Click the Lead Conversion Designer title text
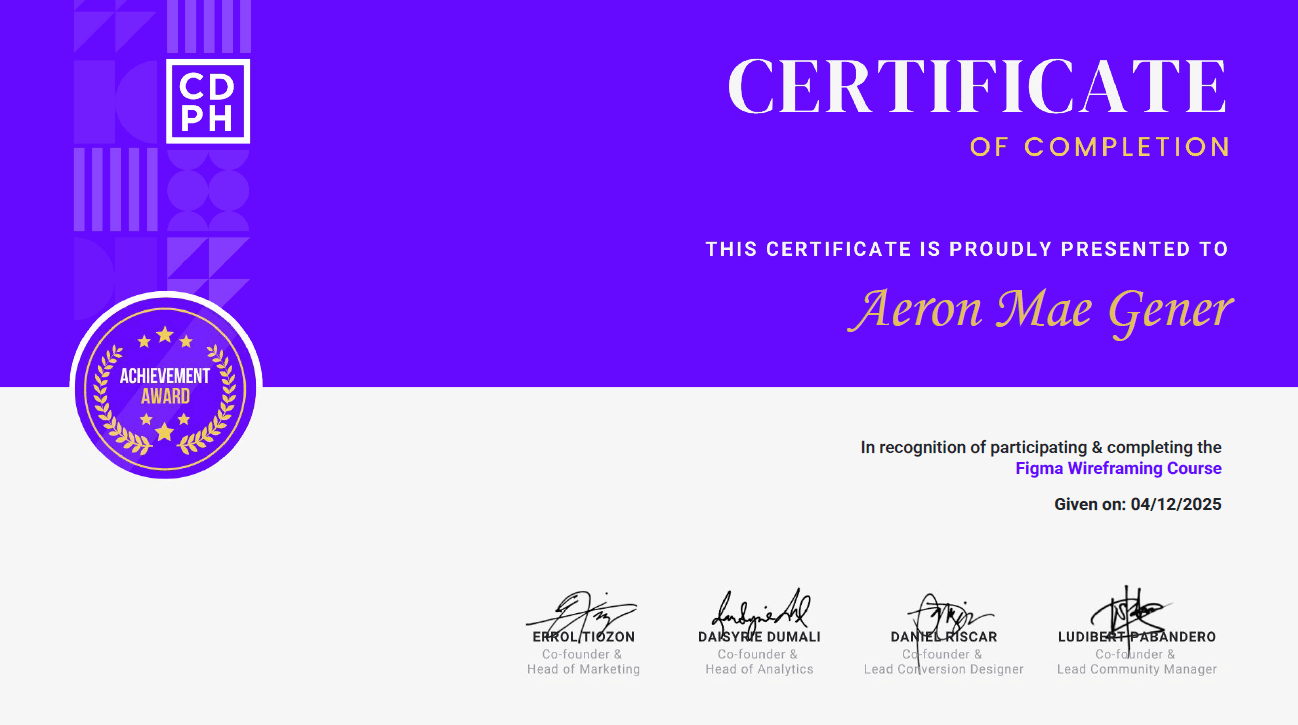The image size is (1298, 725). [x=944, y=670]
